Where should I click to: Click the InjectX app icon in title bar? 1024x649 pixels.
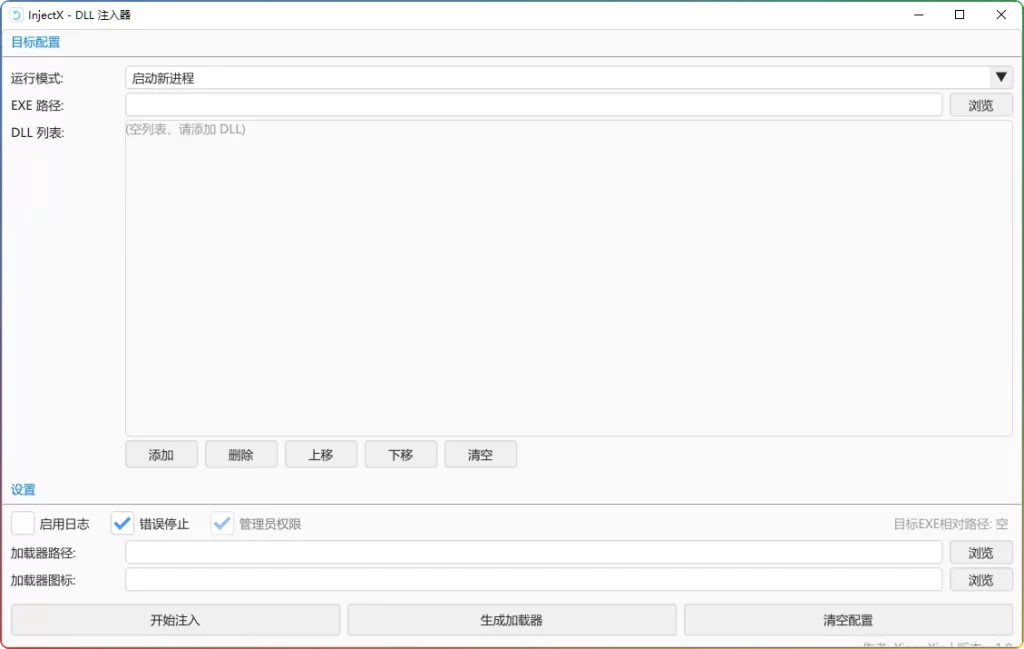tap(14, 15)
